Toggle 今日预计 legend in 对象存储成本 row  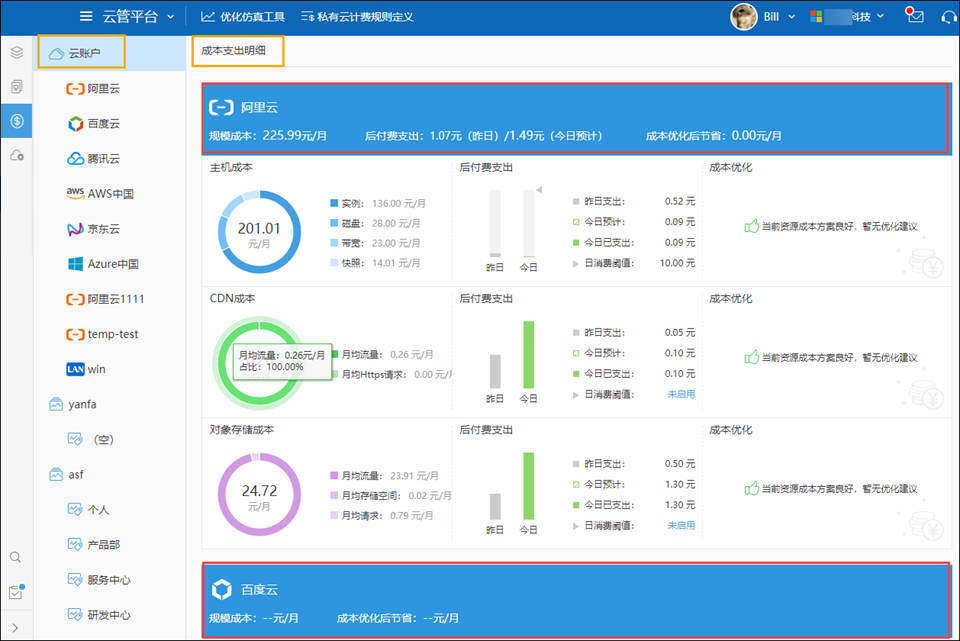(x=576, y=484)
